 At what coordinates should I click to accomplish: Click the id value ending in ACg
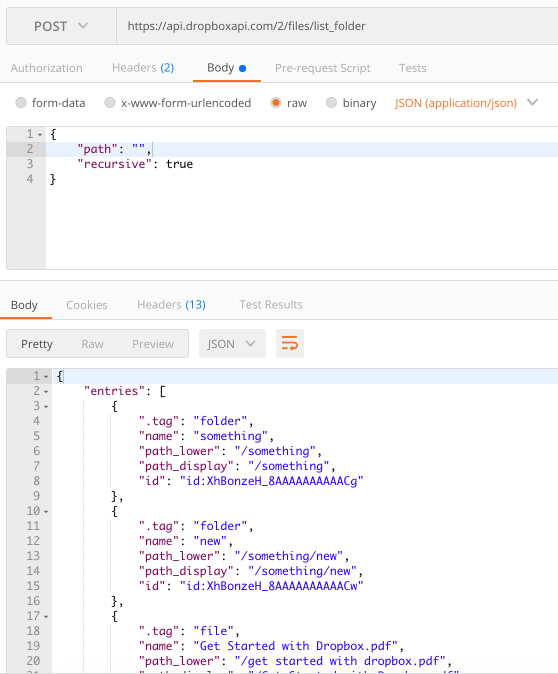pyautogui.click(x=272, y=481)
